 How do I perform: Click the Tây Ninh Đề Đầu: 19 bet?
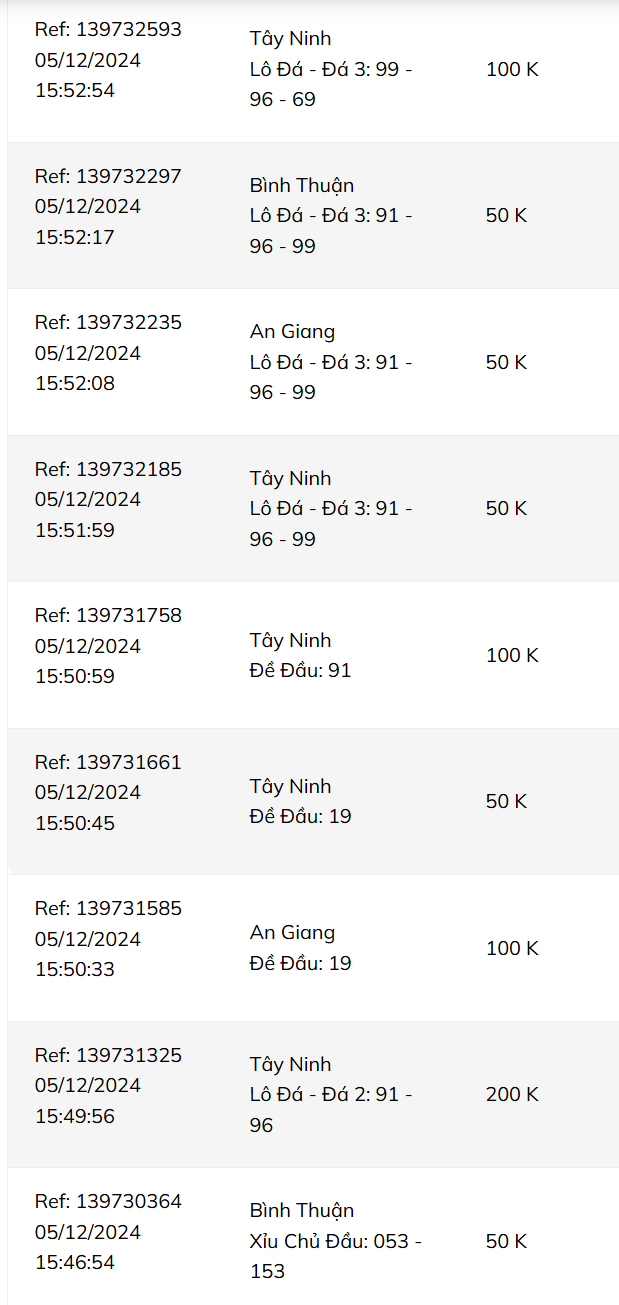click(x=300, y=802)
